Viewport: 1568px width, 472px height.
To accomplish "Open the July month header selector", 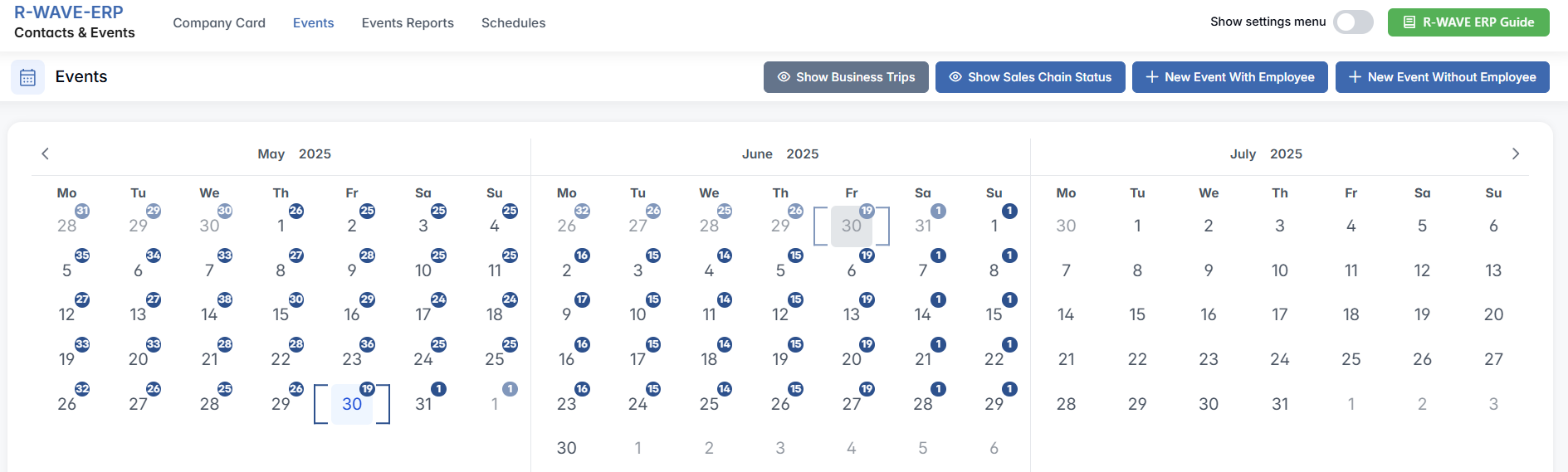I will tap(1243, 154).
